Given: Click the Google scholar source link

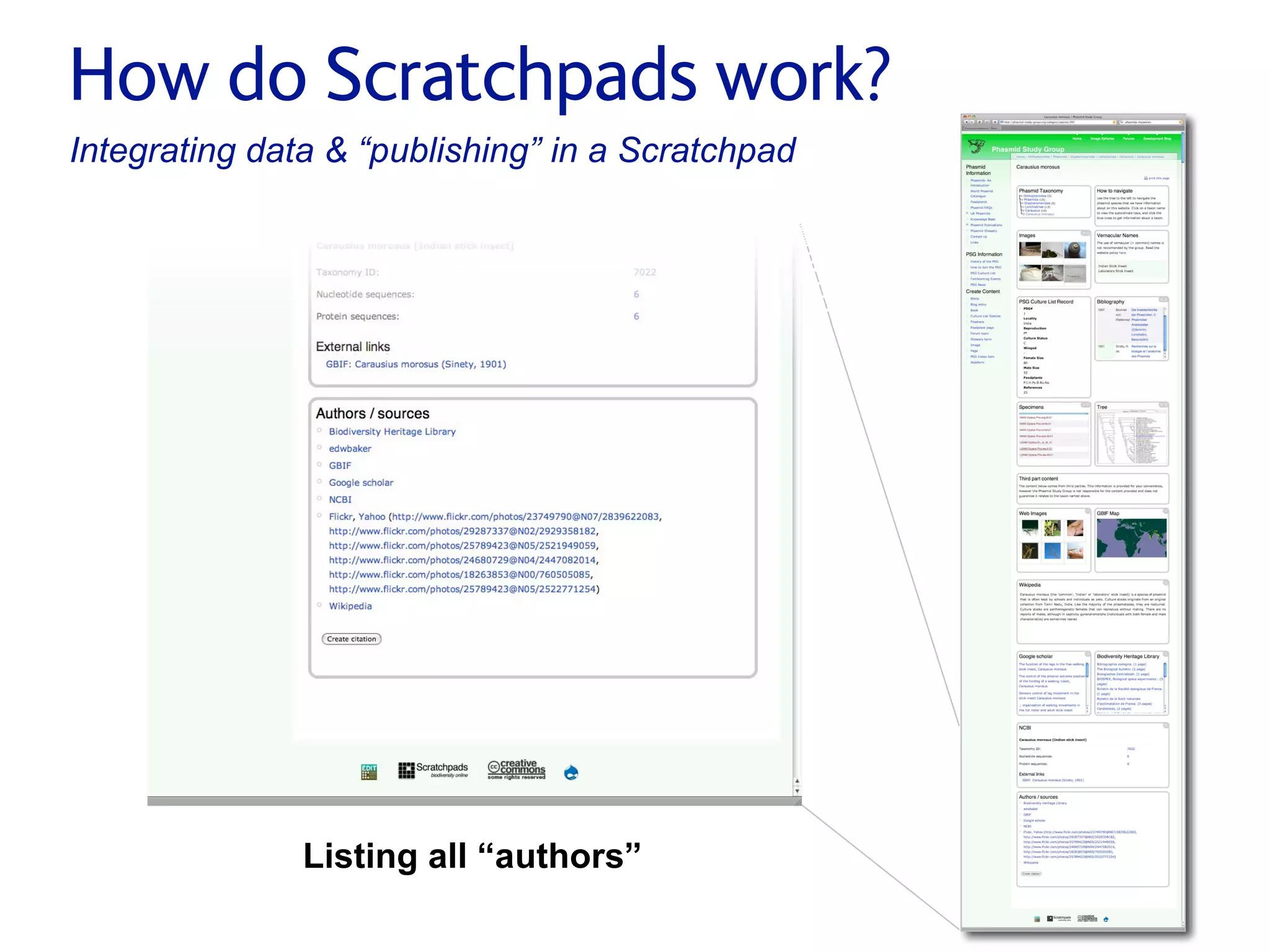Looking at the screenshot, I should [361, 482].
